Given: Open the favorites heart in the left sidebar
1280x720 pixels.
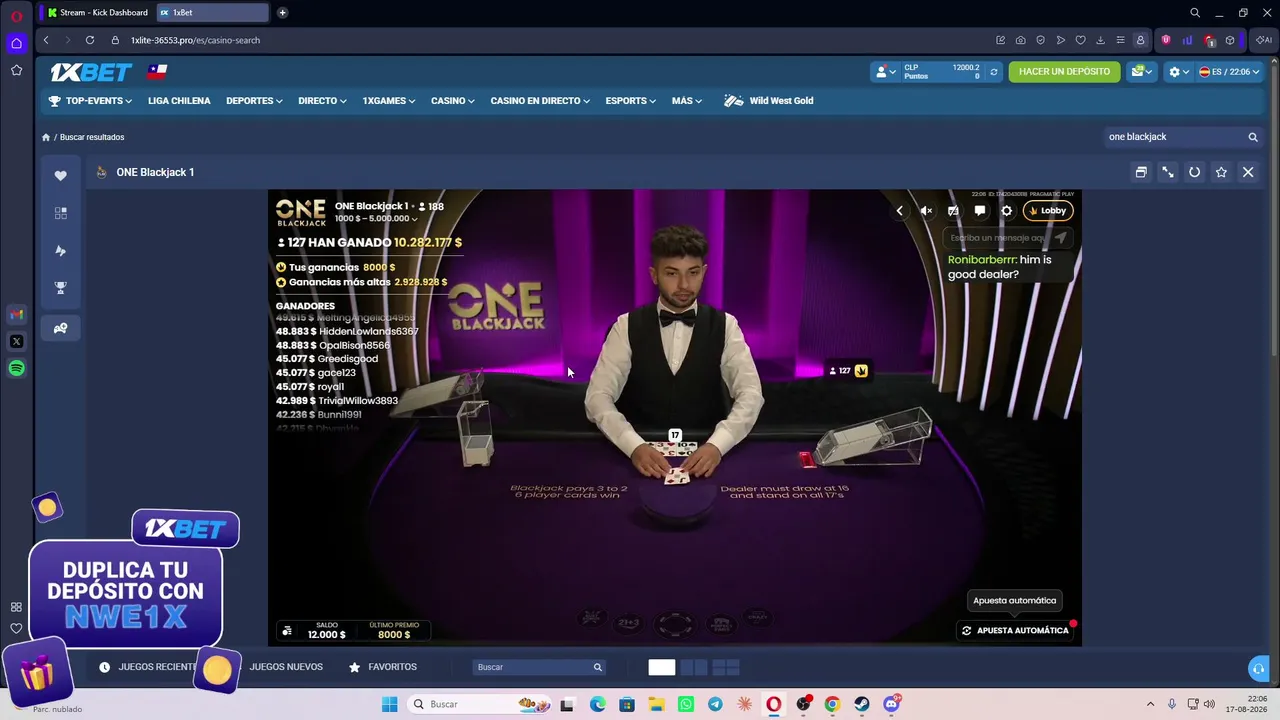Looking at the screenshot, I should coord(60,175).
